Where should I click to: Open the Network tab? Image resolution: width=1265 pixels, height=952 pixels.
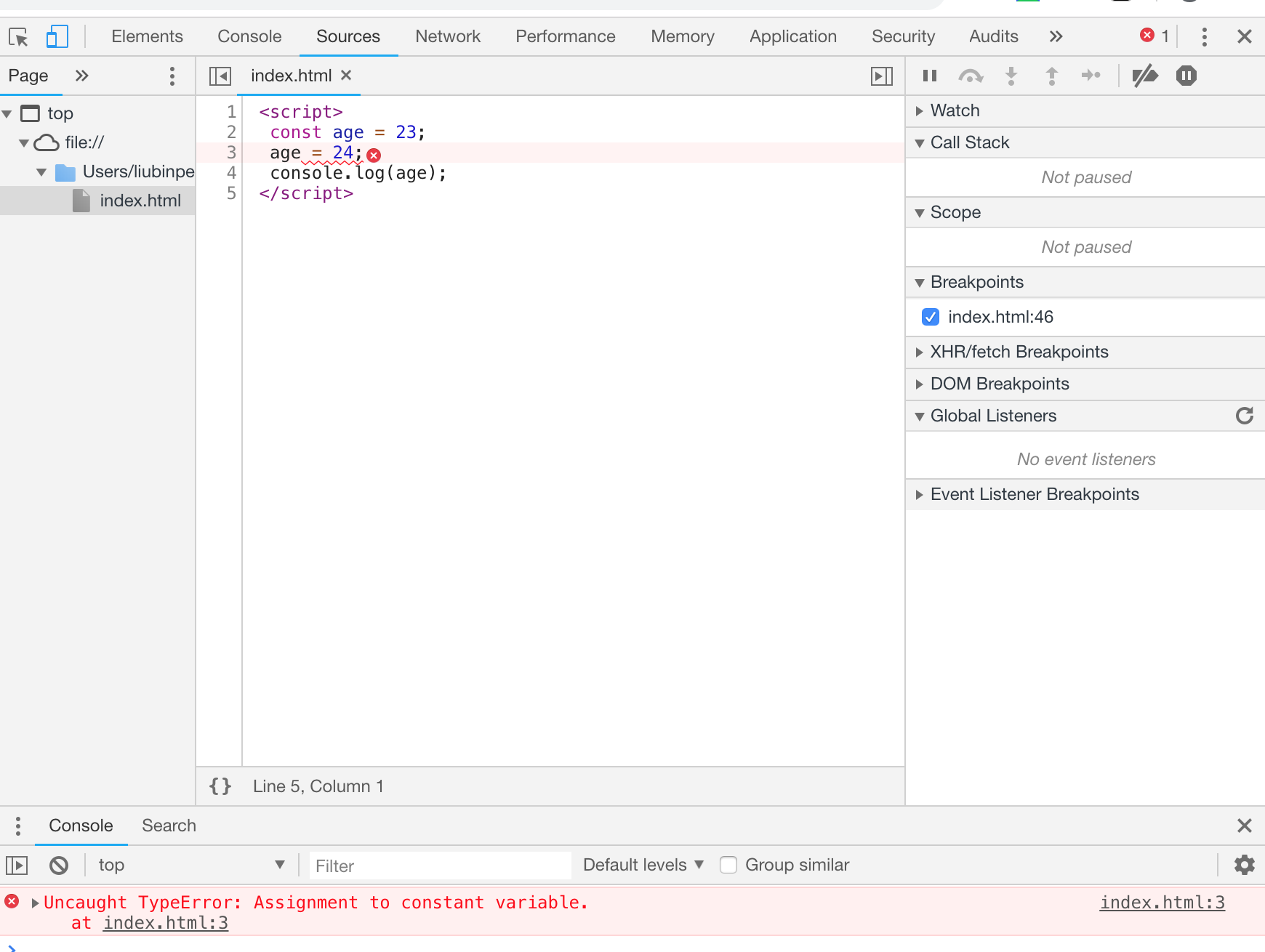click(x=448, y=36)
